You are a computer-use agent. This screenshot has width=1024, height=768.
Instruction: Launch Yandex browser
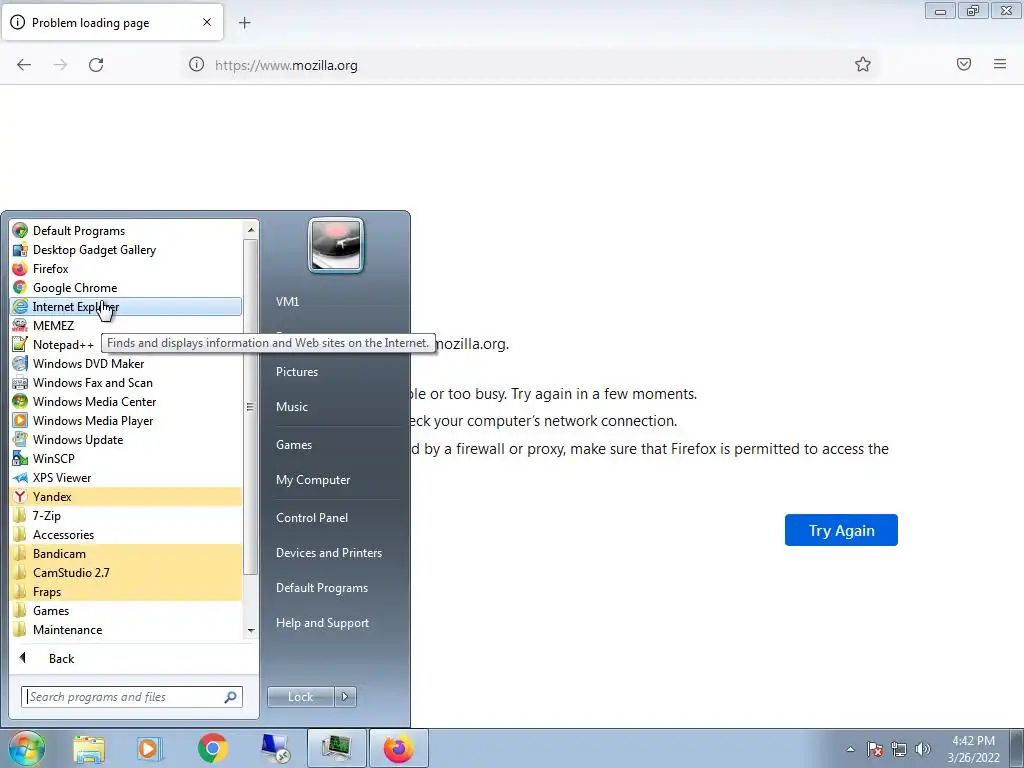pyautogui.click(x=126, y=496)
